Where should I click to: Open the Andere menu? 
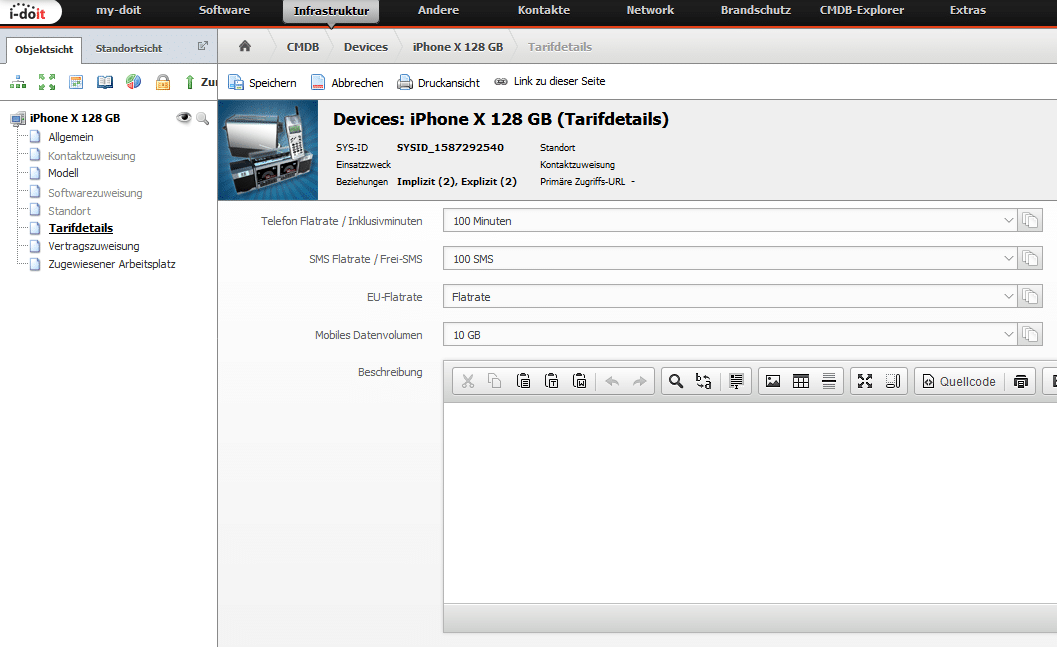point(438,10)
